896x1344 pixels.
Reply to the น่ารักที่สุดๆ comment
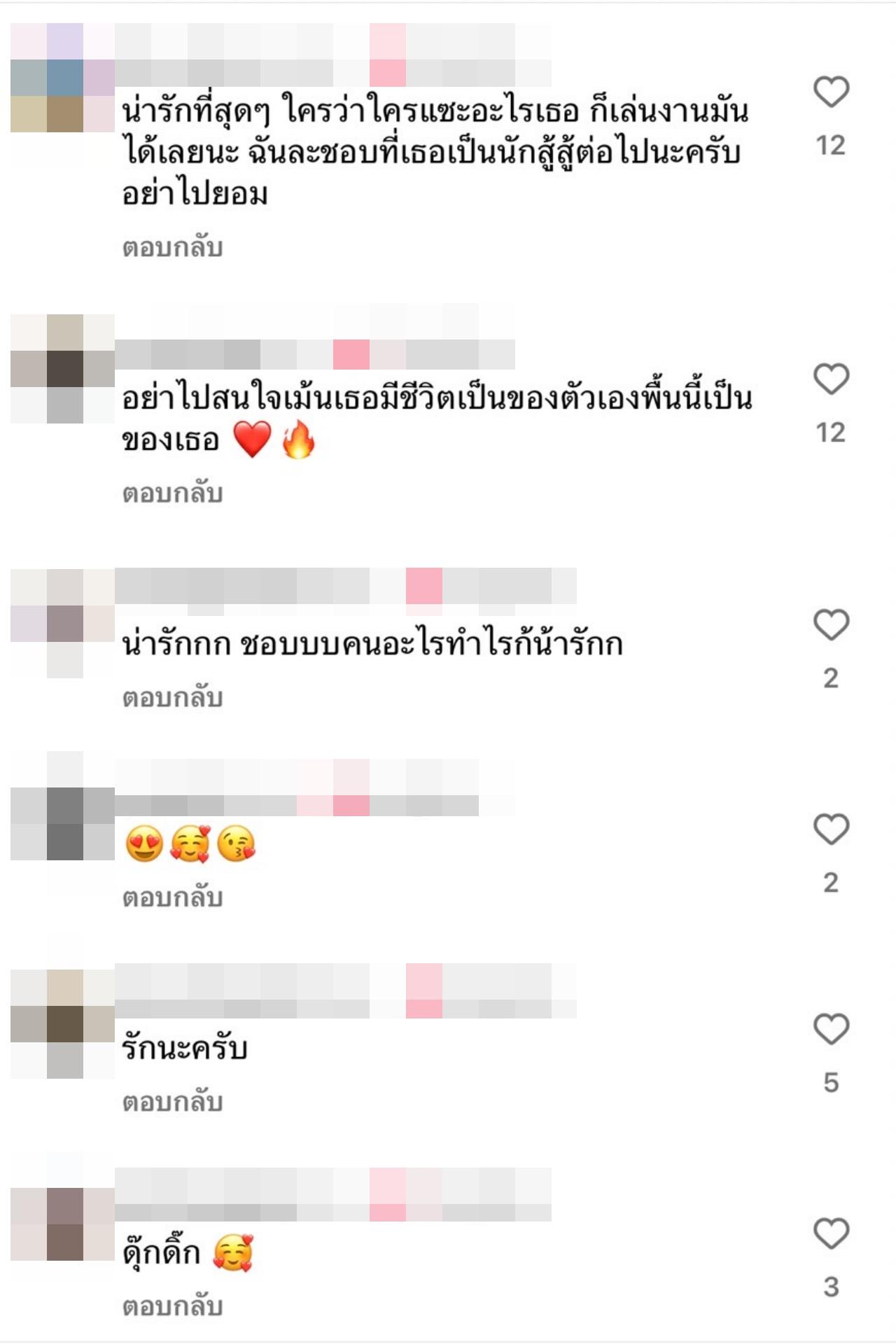click(x=172, y=248)
